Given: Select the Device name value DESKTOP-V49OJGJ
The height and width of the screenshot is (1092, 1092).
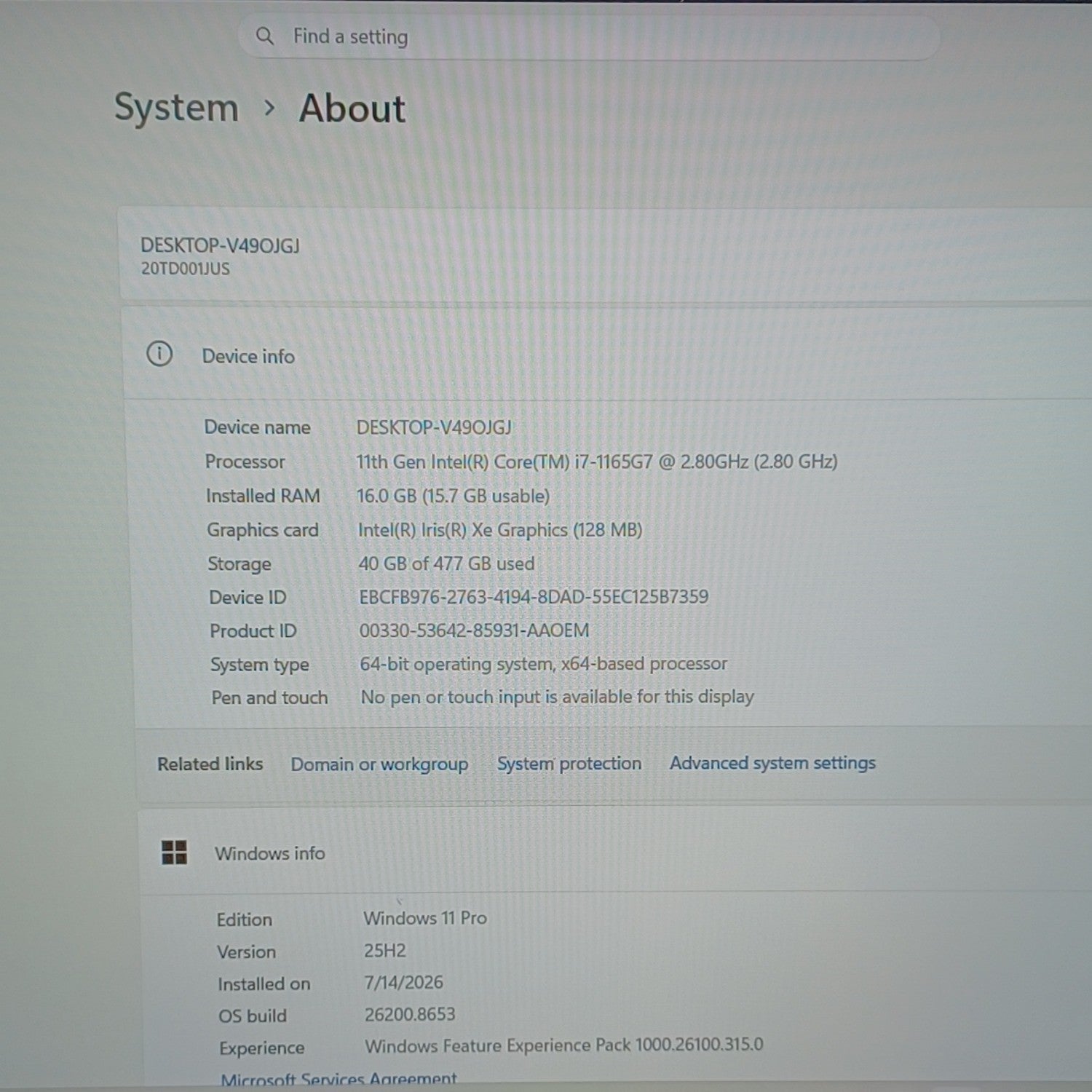Looking at the screenshot, I should 434,427.
